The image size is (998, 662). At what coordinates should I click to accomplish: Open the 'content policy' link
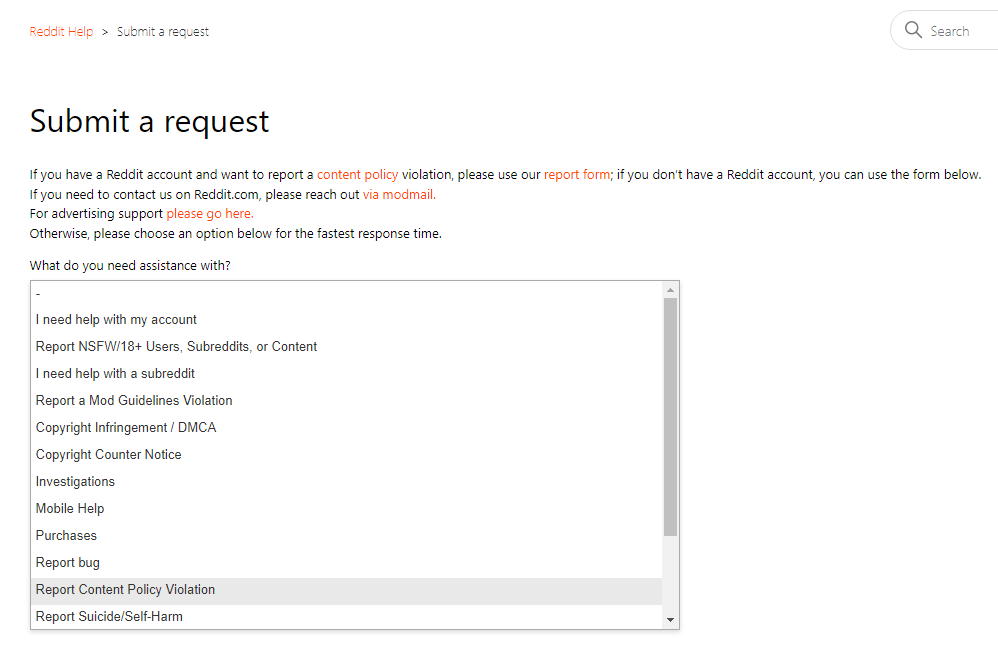click(x=357, y=174)
